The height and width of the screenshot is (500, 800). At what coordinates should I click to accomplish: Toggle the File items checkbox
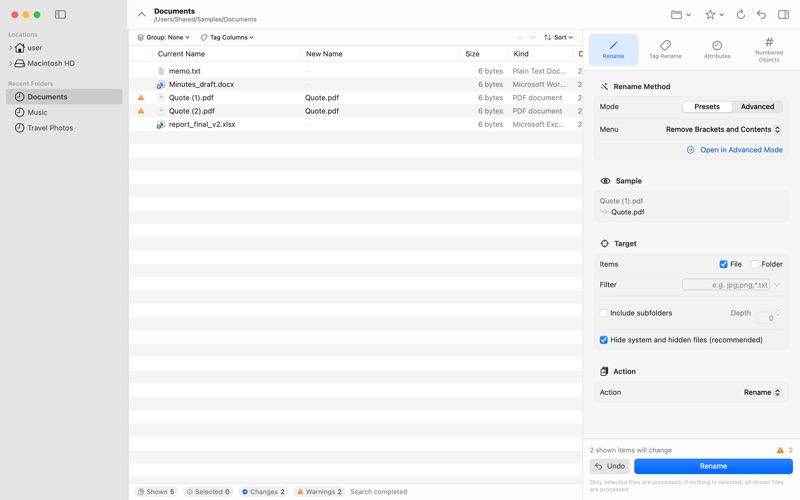[723, 264]
